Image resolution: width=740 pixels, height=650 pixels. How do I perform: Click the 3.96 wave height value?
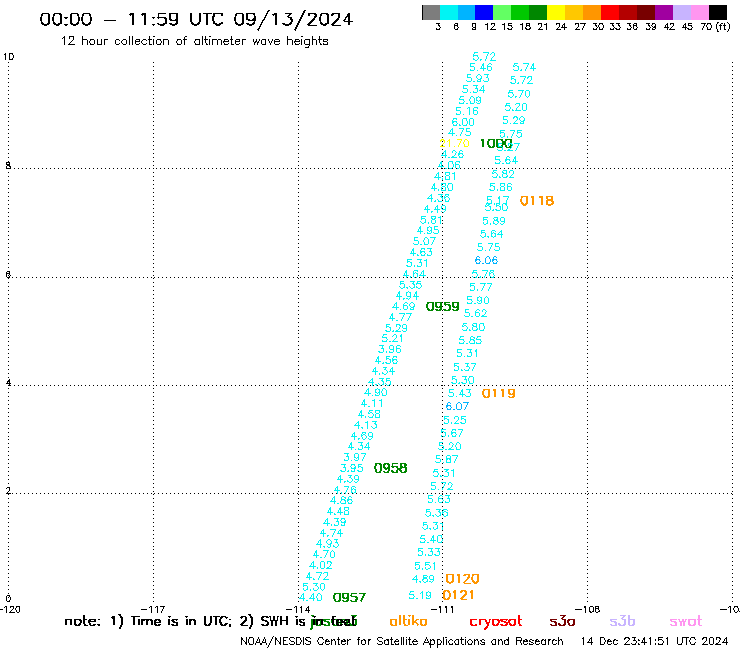pyautogui.click(x=390, y=349)
